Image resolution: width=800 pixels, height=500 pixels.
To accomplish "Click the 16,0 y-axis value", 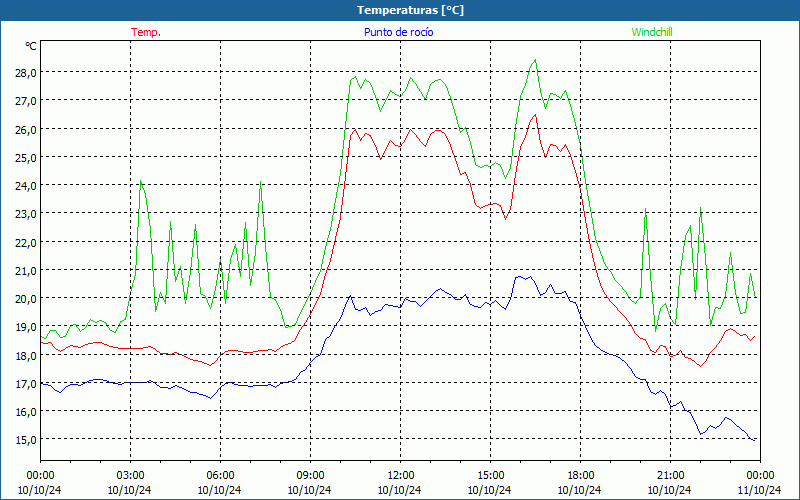I will click(26, 412).
